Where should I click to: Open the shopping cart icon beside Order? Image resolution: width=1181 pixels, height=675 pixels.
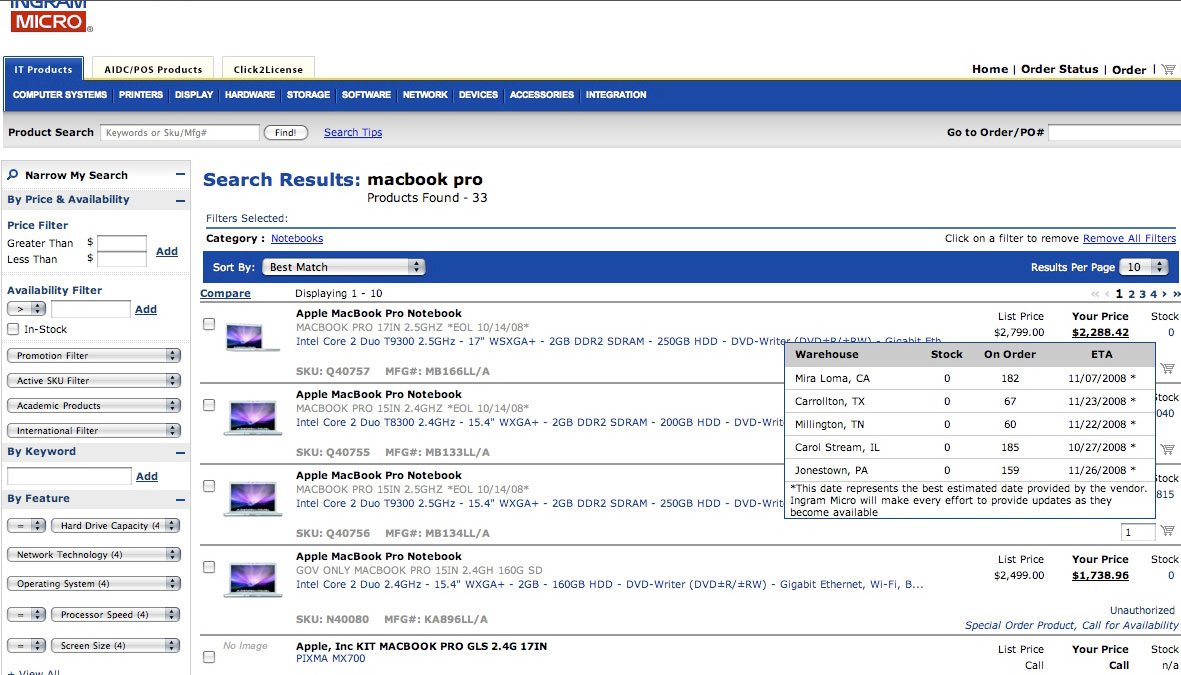click(x=1168, y=69)
